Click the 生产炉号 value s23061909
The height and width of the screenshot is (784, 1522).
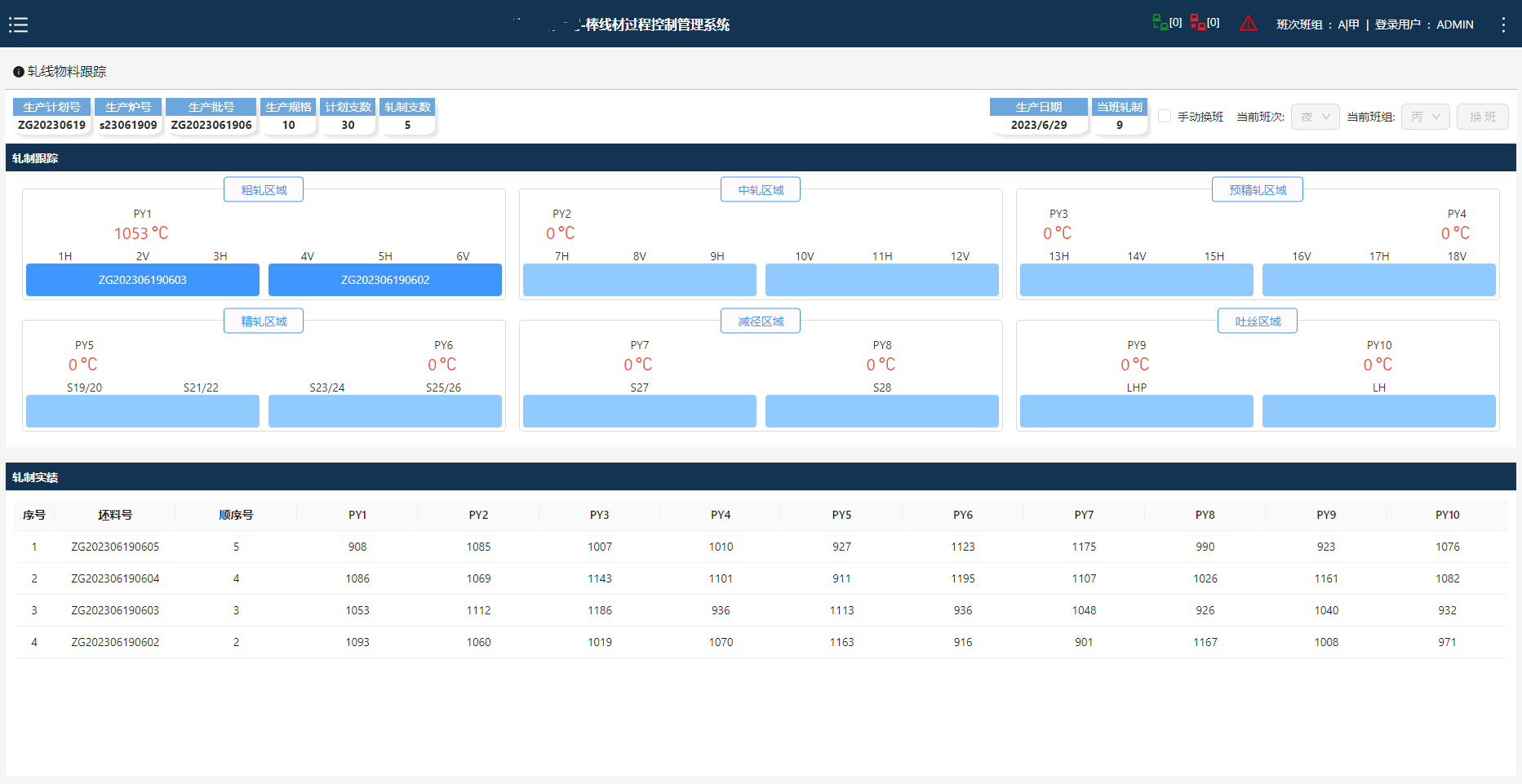point(128,125)
